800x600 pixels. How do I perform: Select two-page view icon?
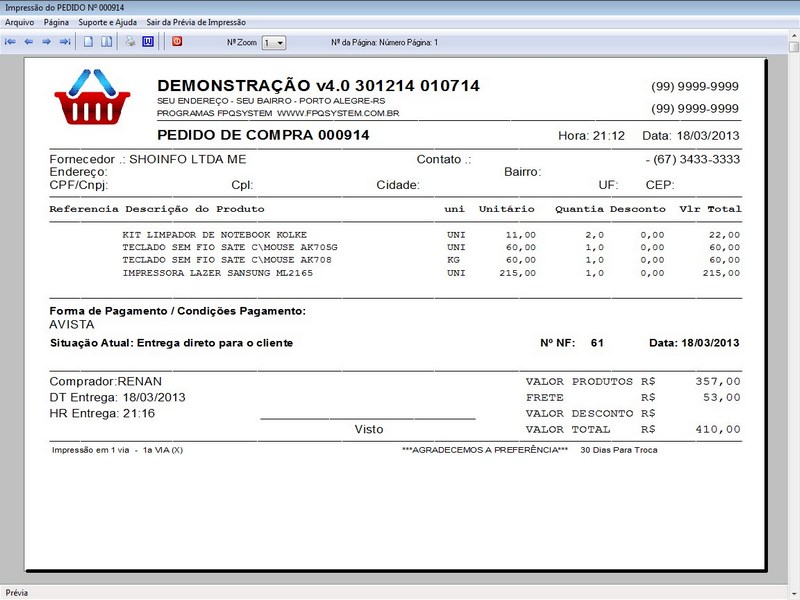106,42
